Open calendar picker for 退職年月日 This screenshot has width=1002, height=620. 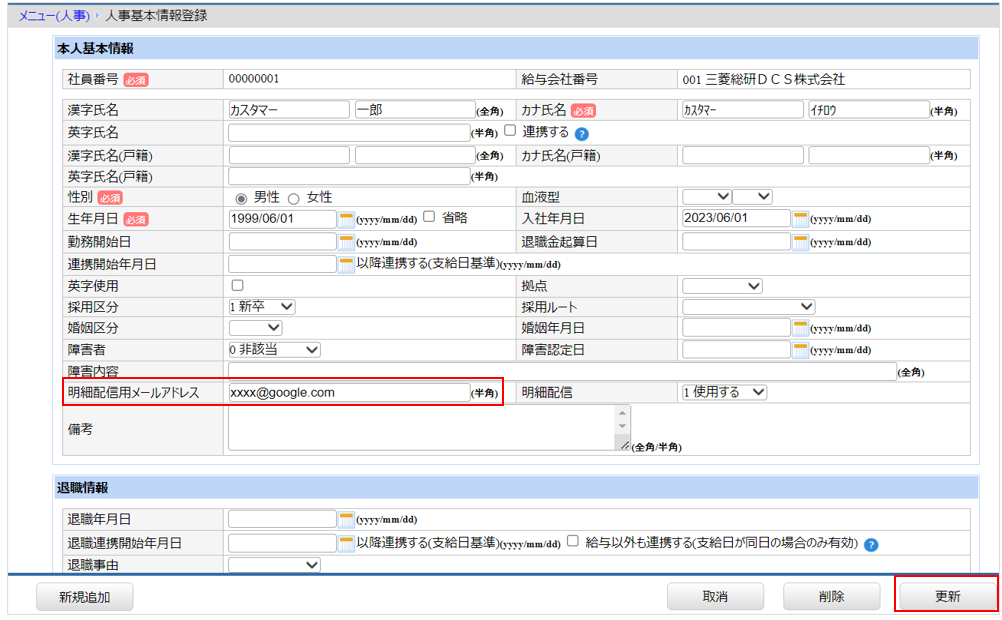click(346, 519)
